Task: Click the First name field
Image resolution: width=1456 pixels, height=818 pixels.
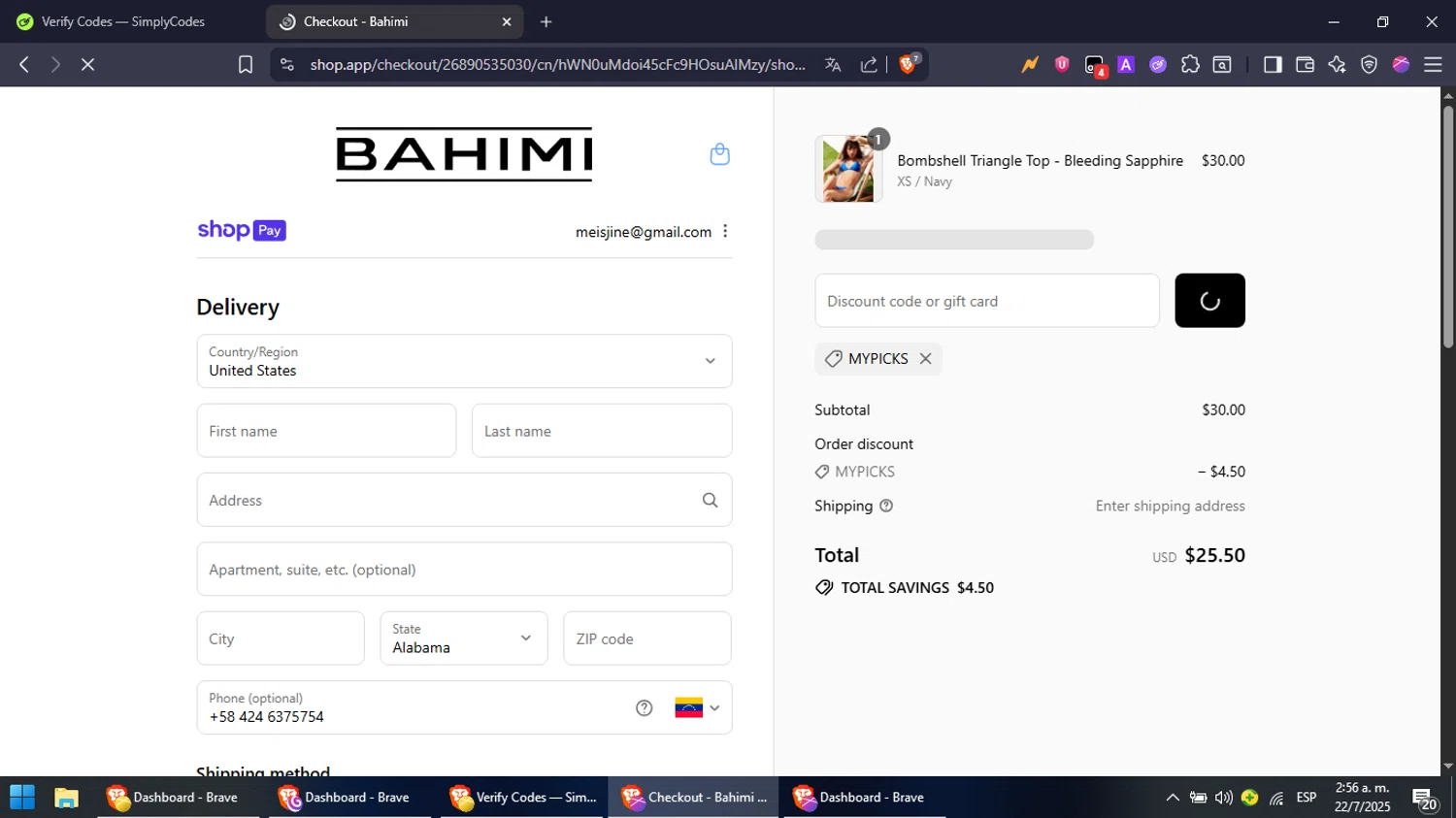Action: pyautogui.click(x=326, y=431)
